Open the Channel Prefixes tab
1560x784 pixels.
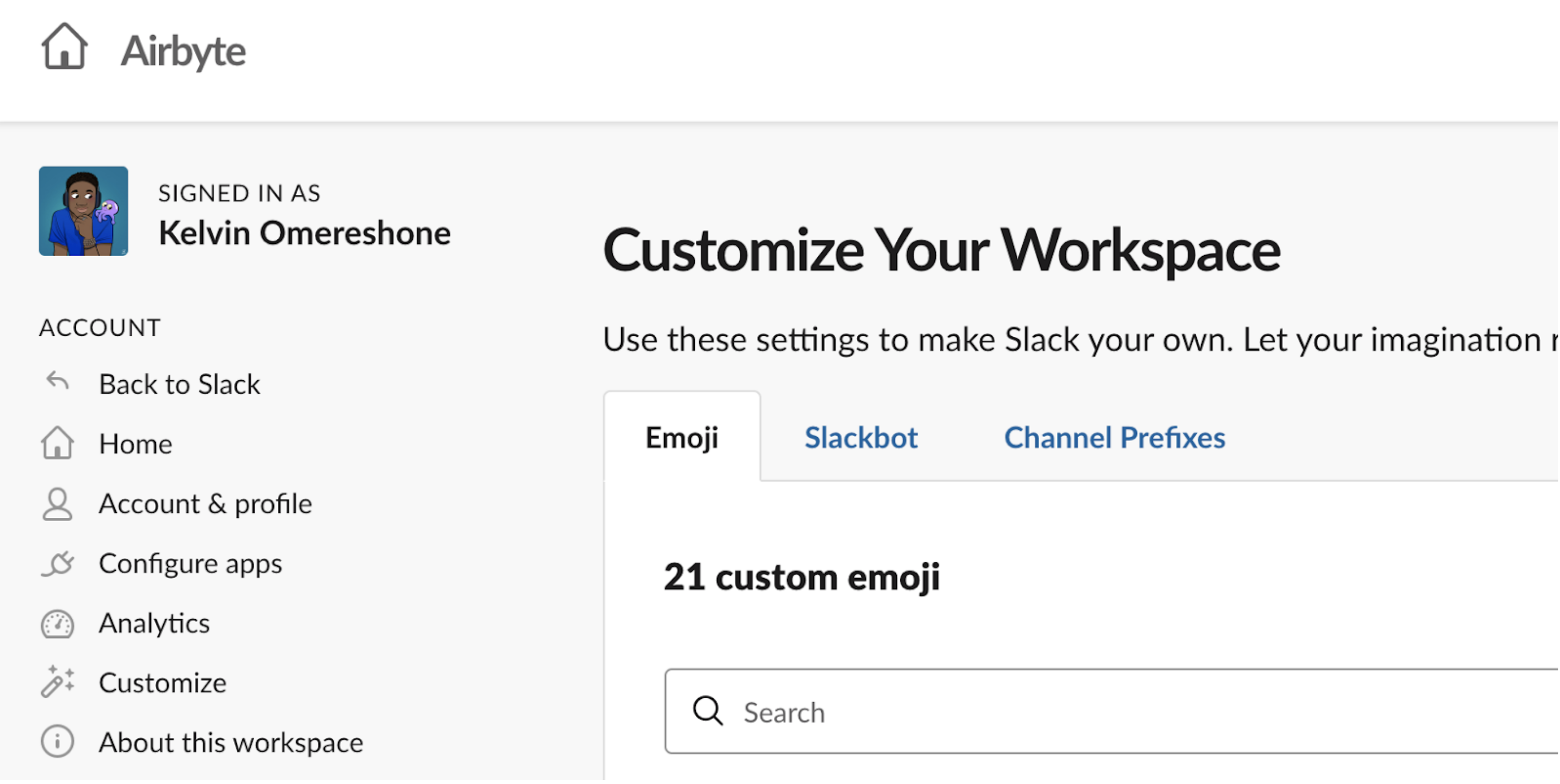tap(1114, 438)
